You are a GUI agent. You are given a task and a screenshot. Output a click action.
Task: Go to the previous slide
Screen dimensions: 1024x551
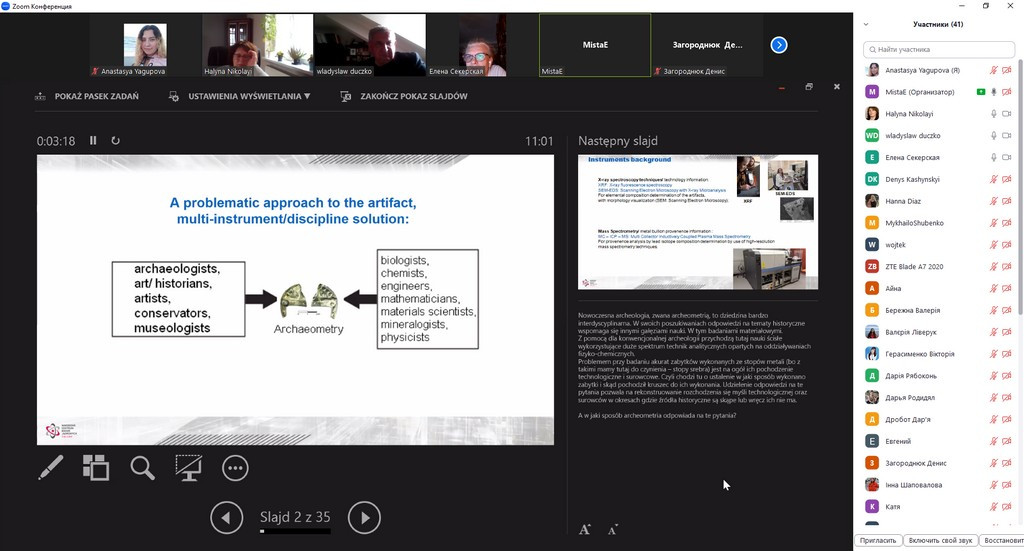tap(227, 518)
